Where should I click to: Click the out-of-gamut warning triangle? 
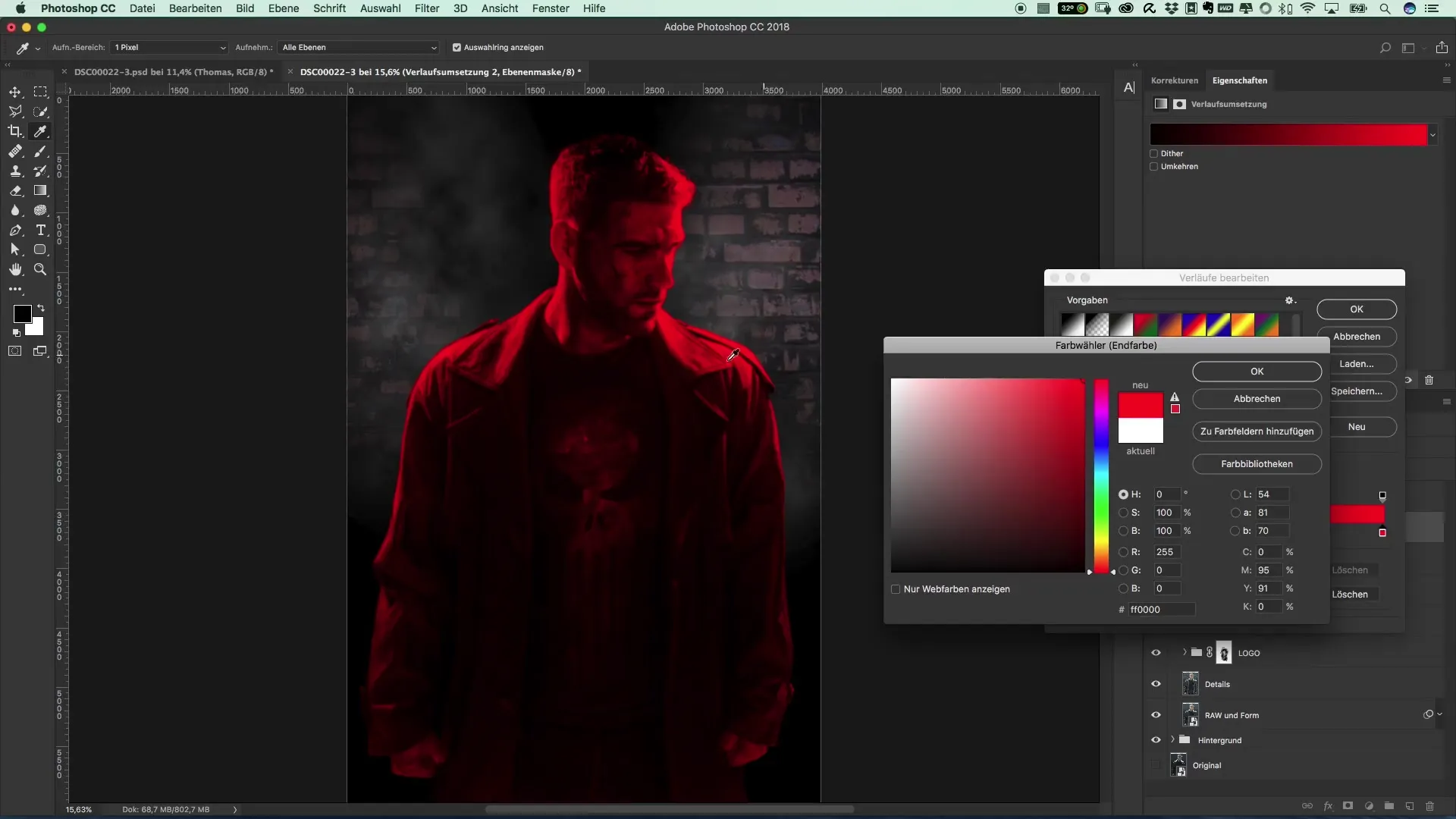1175,397
